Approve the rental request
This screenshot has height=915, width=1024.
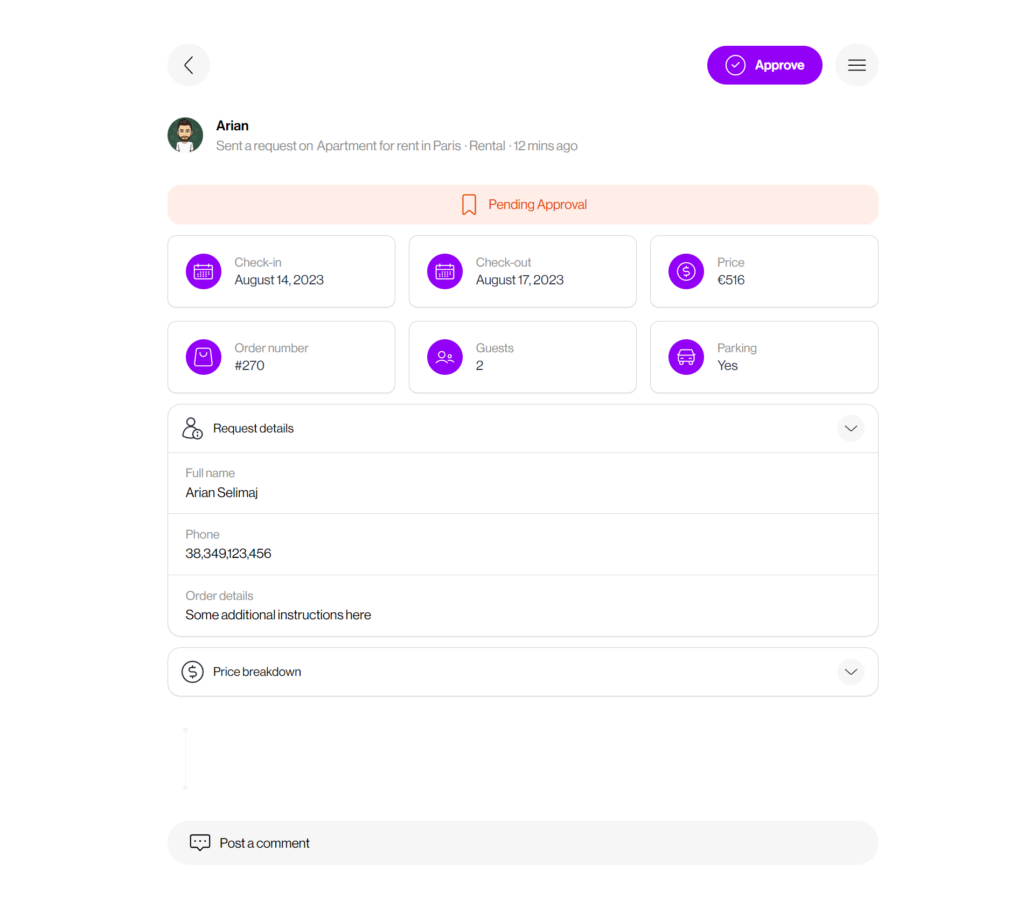(x=764, y=65)
